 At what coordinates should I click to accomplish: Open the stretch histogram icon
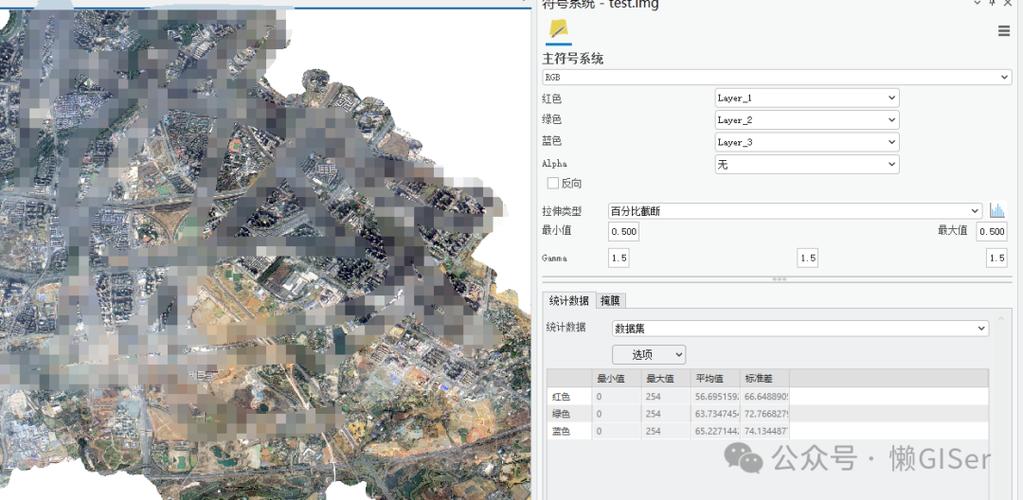[x=997, y=211]
